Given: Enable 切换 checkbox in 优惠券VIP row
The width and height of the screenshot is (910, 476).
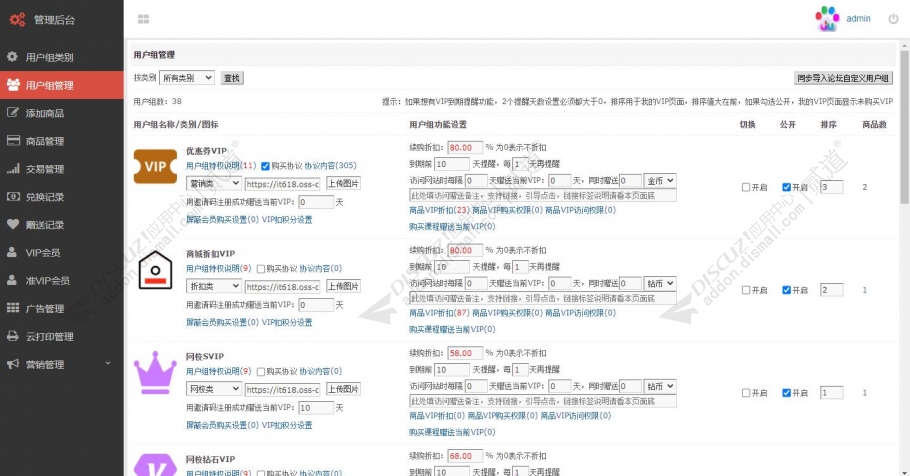Looking at the screenshot, I should 746,187.
